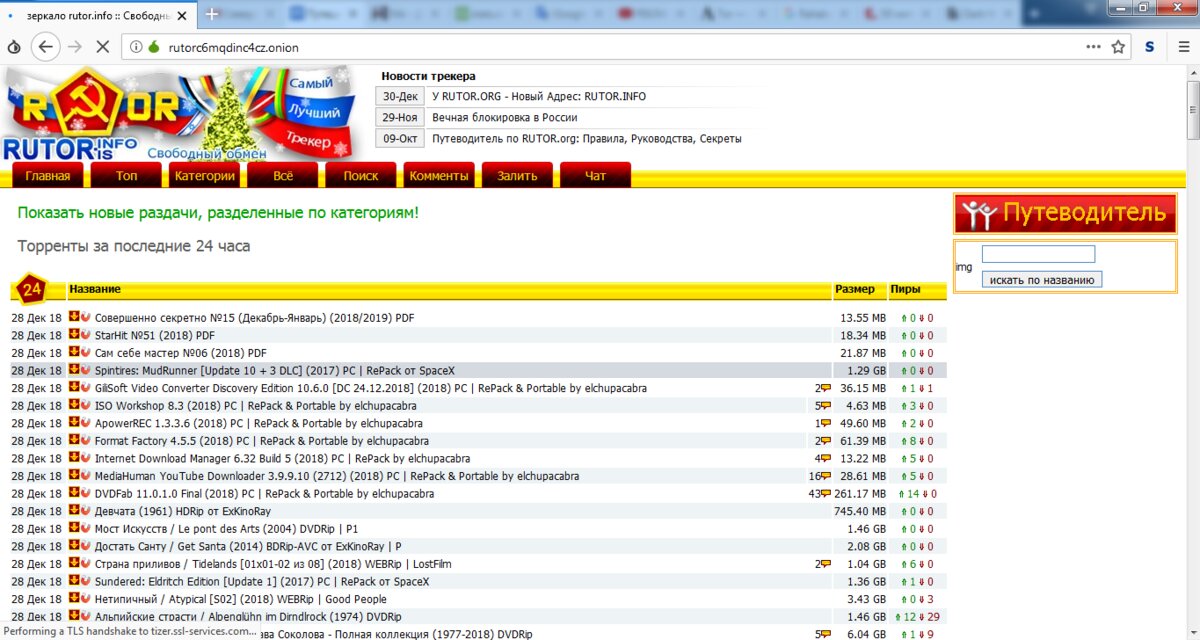Image resolution: width=1200 pixels, height=640 pixels.
Task: Open the browser hamburger menu
Action: click(x=1181, y=47)
